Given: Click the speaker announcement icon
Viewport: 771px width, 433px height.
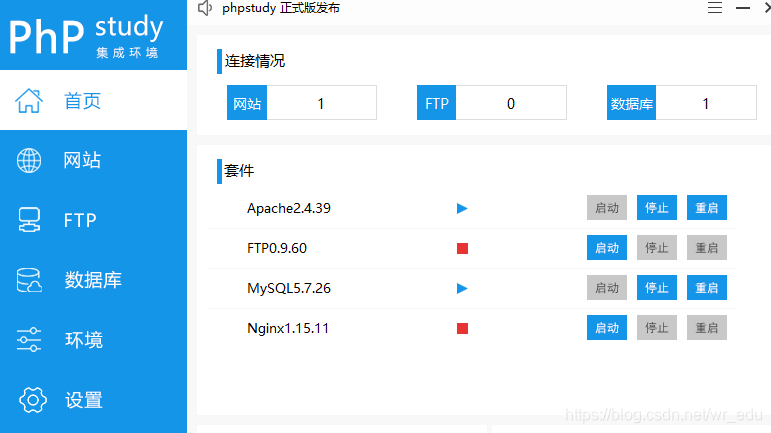Looking at the screenshot, I should click(x=205, y=8).
